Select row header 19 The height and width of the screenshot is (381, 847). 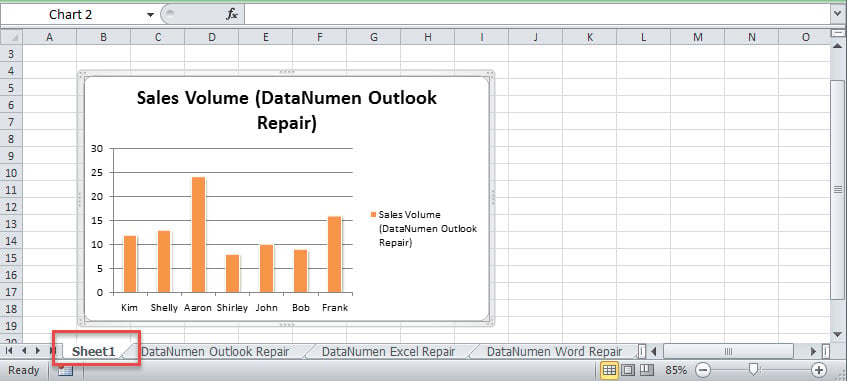[11, 326]
